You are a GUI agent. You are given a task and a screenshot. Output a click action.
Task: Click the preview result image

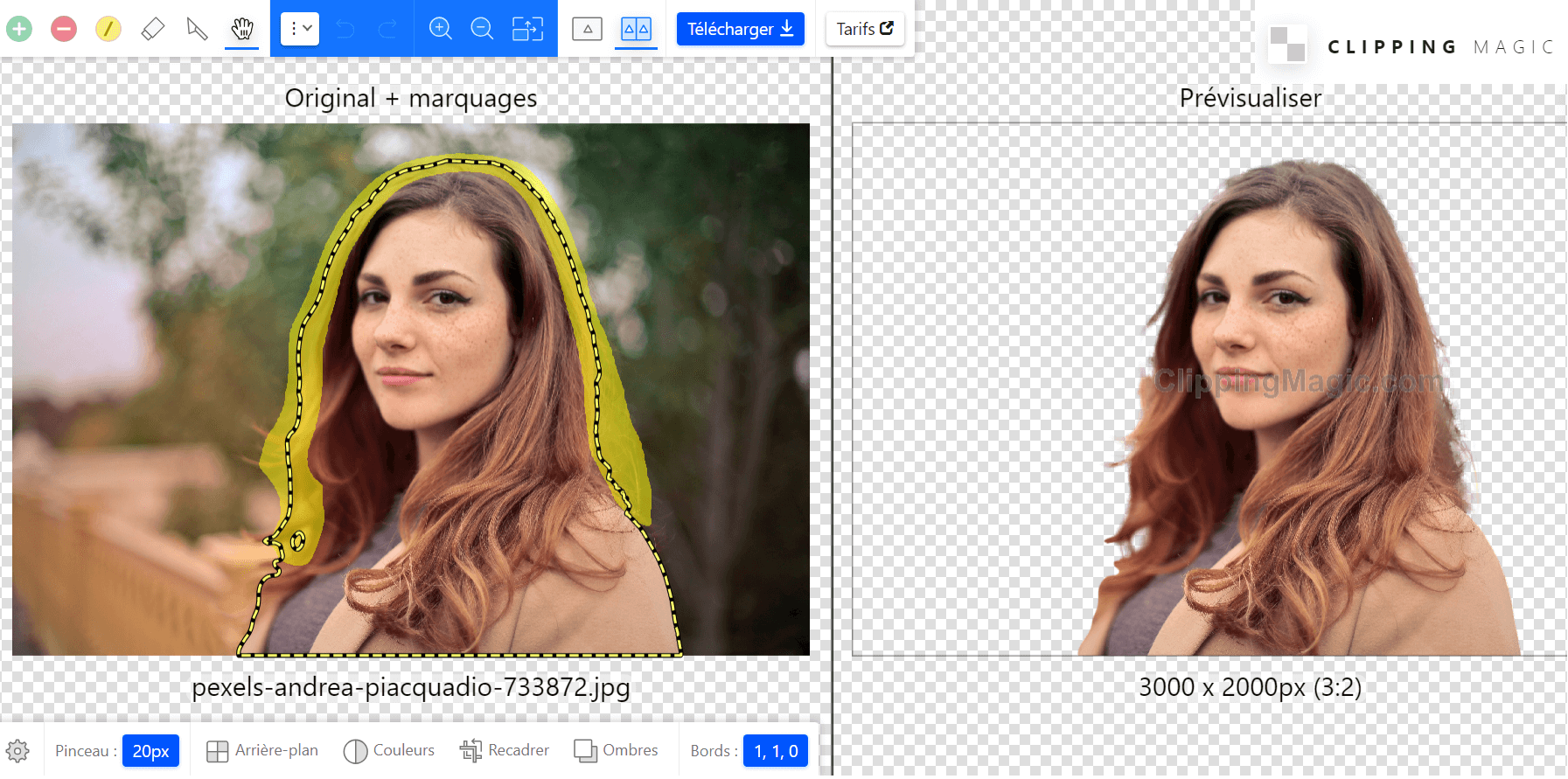point(1209,389)
